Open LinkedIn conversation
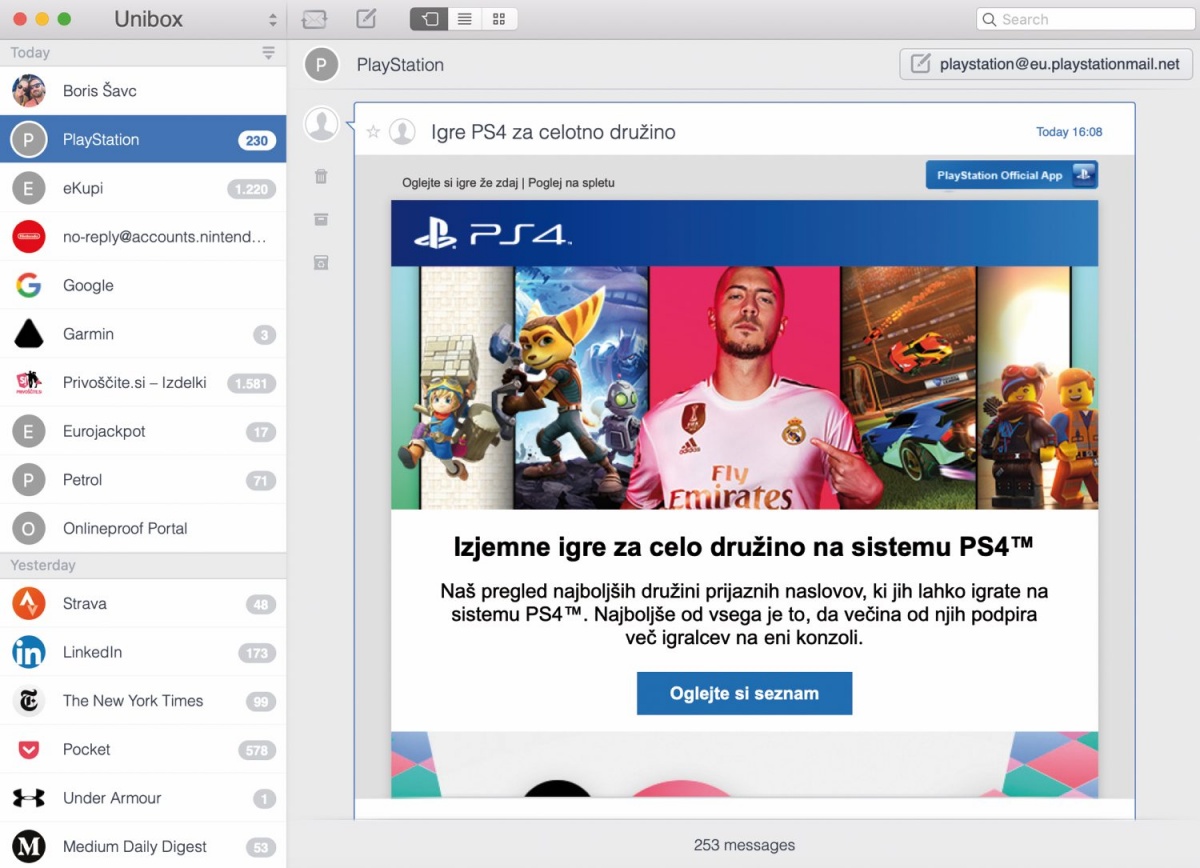The width and height of the screenshot is (1200, 868). pos(143,652)
